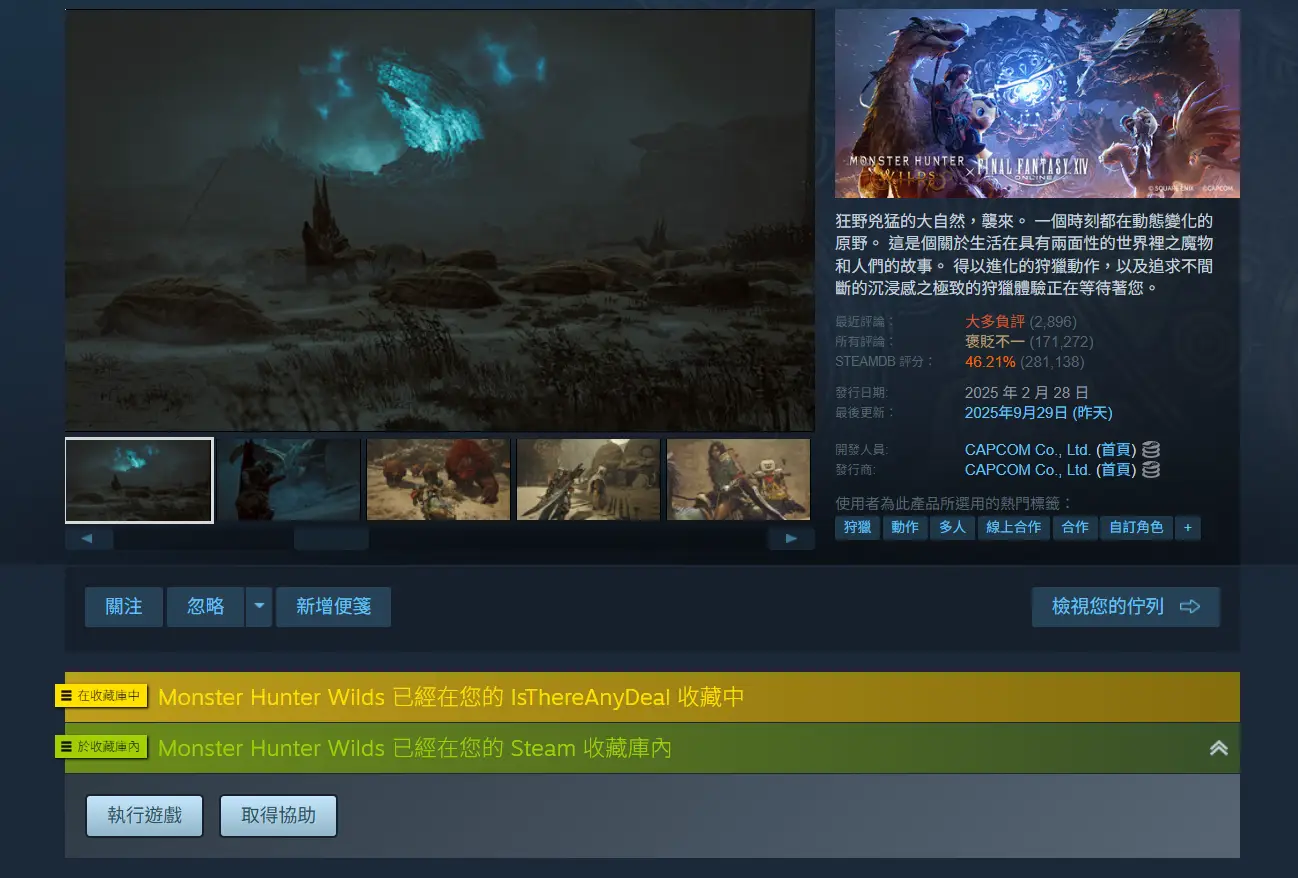The height and width of the screenshot is (878, 1298).
Task: Click the Monster Hunter x Final Fantasy XIV header image
Action: tap(1037, 103)
